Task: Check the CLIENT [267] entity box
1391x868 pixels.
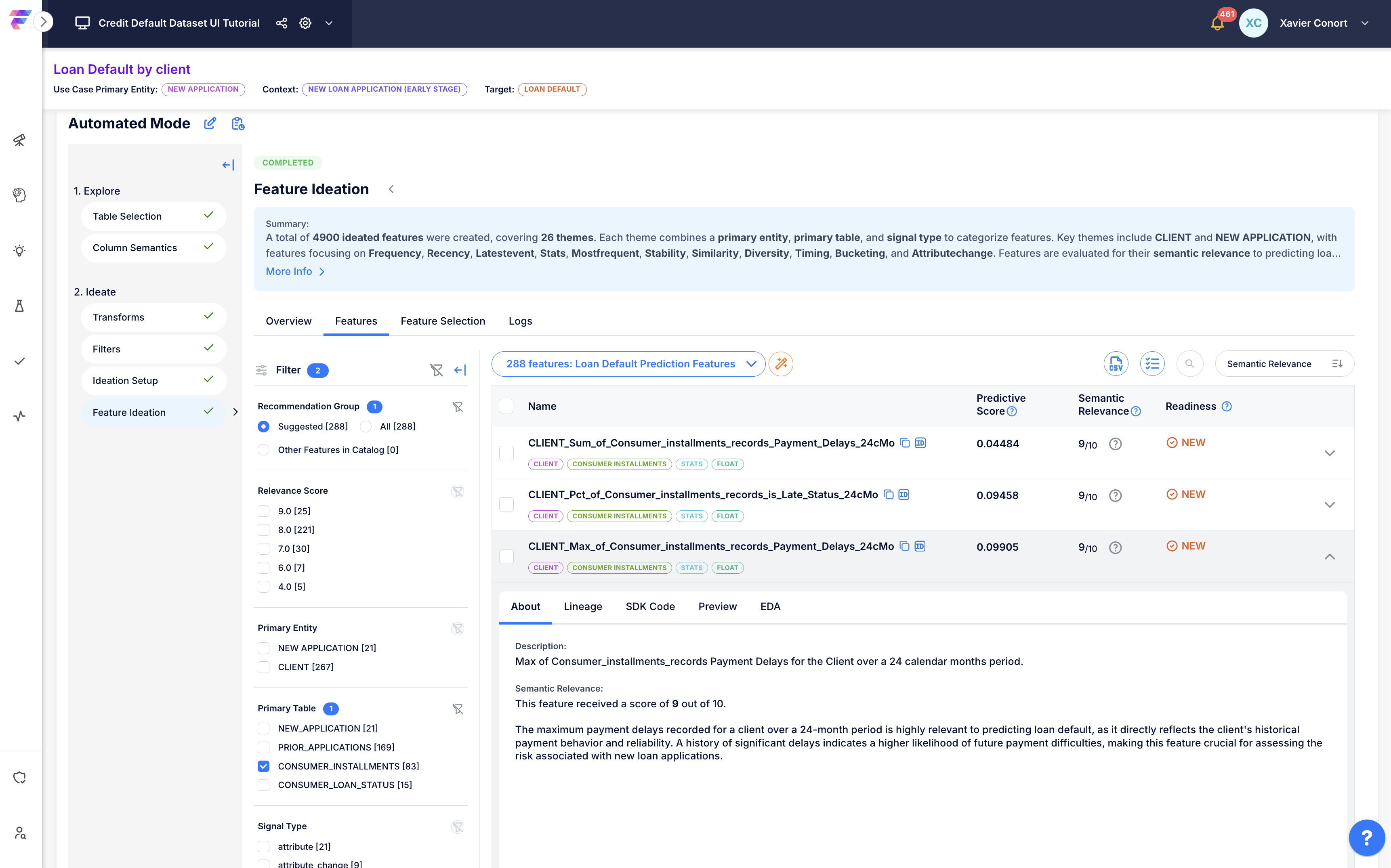Action: click(264, 667)
